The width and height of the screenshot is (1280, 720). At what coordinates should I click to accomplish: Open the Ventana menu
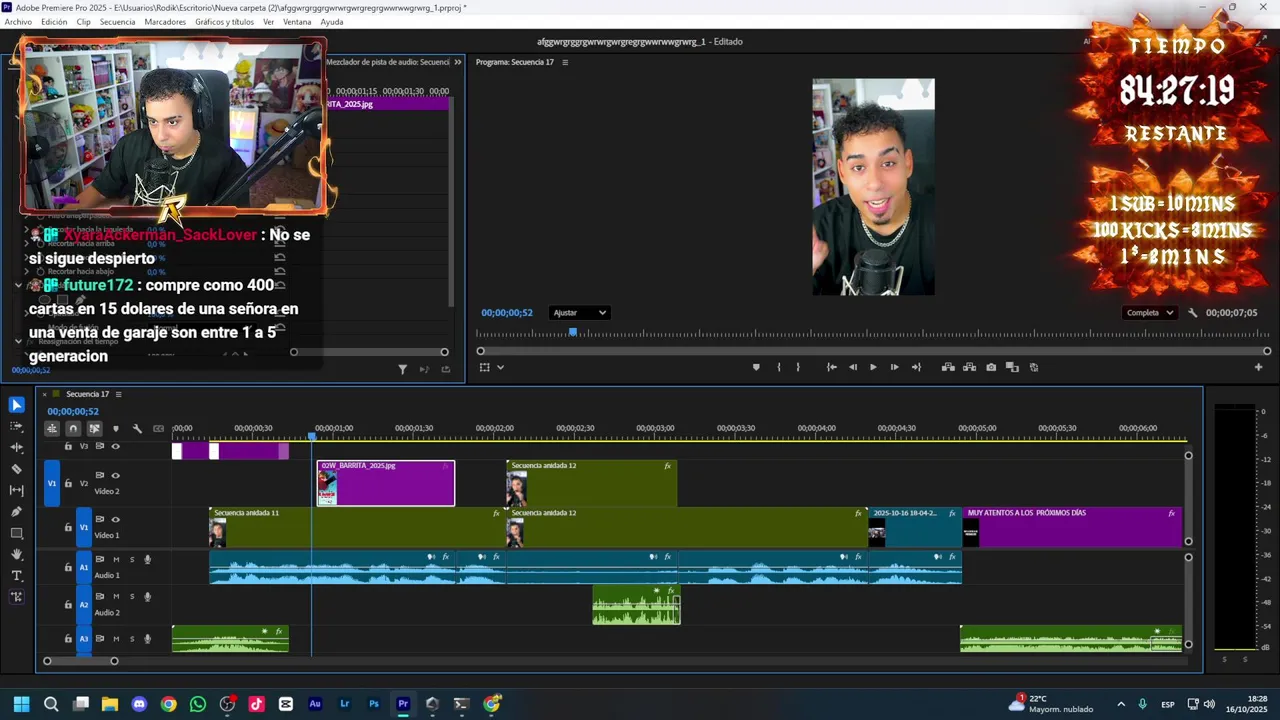click(x=297, y=22)
